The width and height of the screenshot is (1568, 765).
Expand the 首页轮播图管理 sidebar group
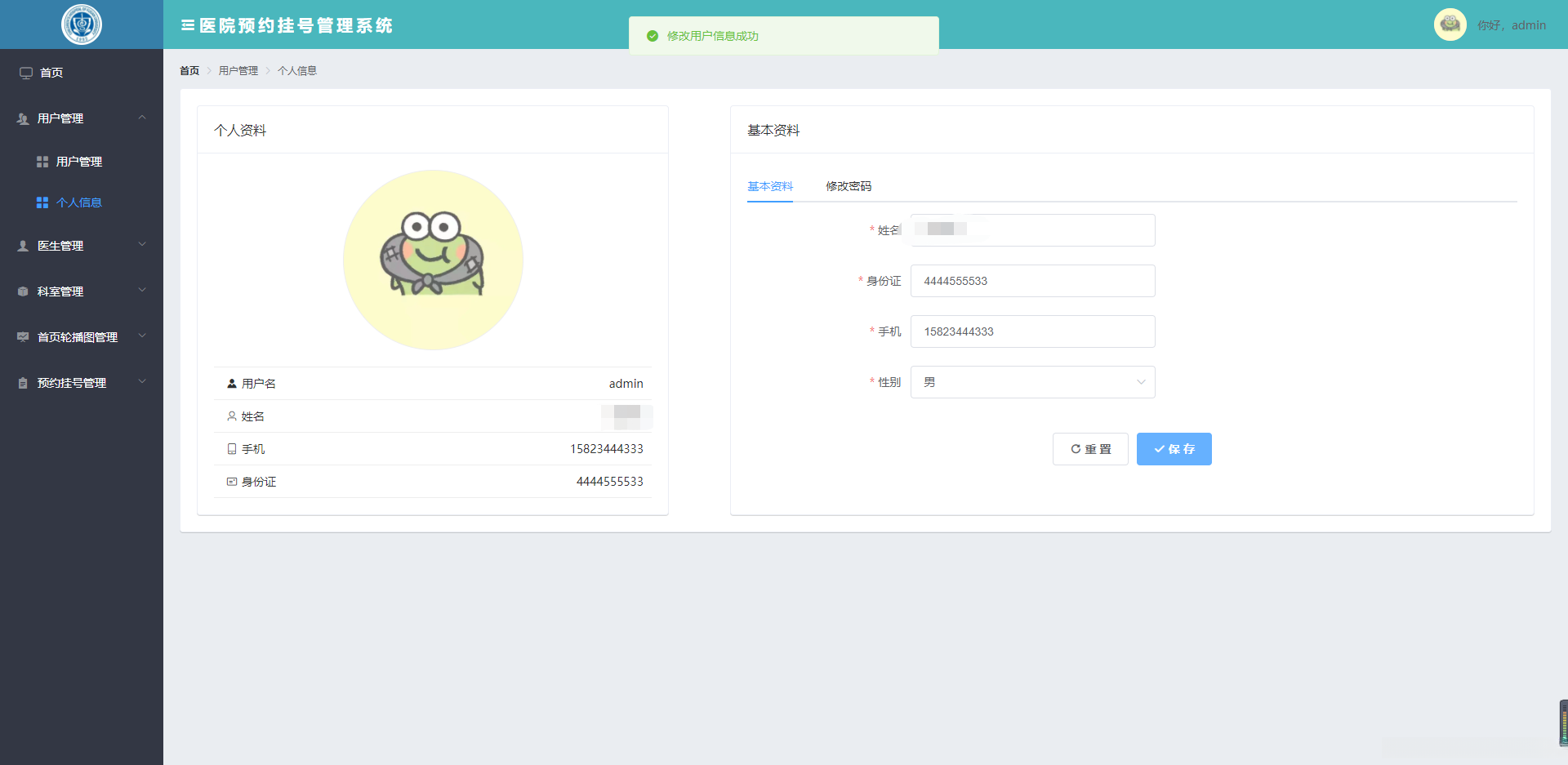pyautogui.click(x=142, y=336)
